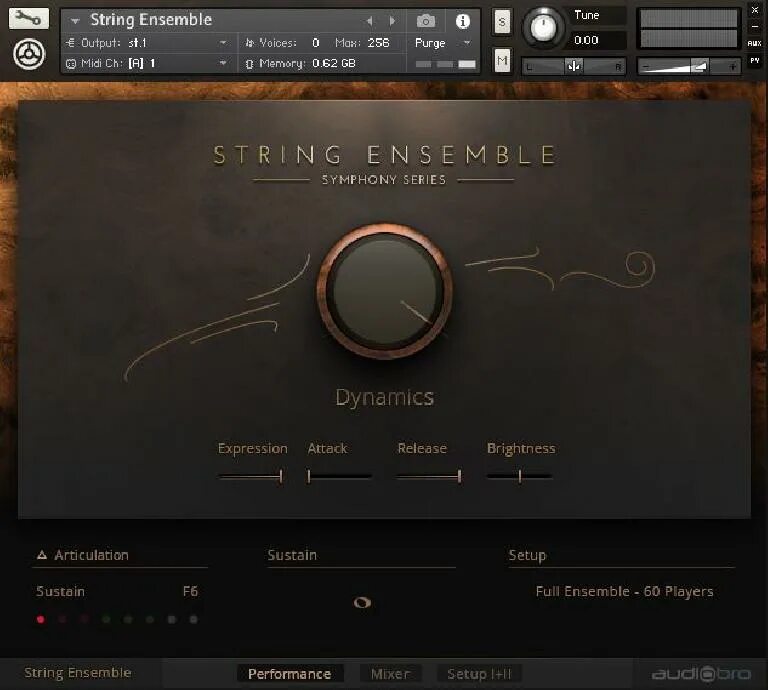
Task: Click the large Dynamics knob
Action: click(x=384, y=291)
